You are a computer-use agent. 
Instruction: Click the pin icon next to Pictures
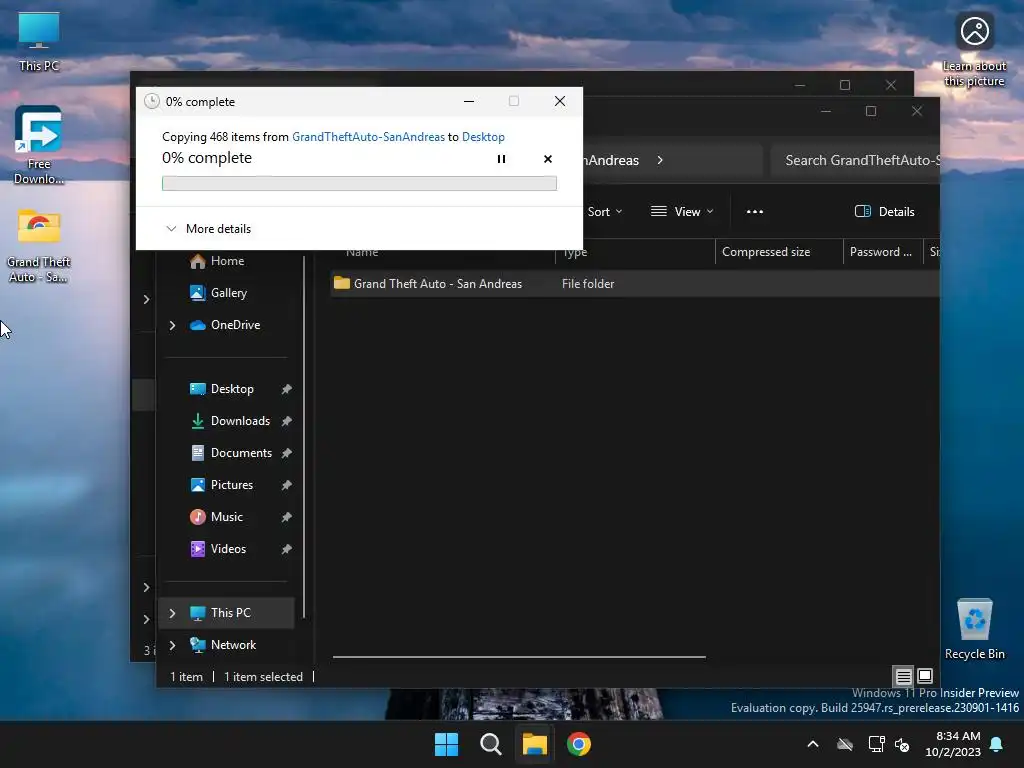pos(286,485)
